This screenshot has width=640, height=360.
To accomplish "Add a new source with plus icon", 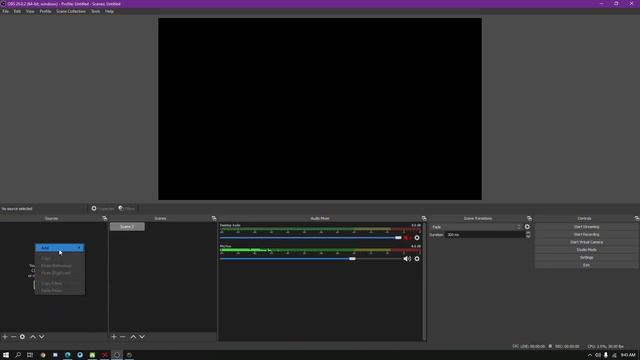I will pyautogui.click(x=5, y=337).
